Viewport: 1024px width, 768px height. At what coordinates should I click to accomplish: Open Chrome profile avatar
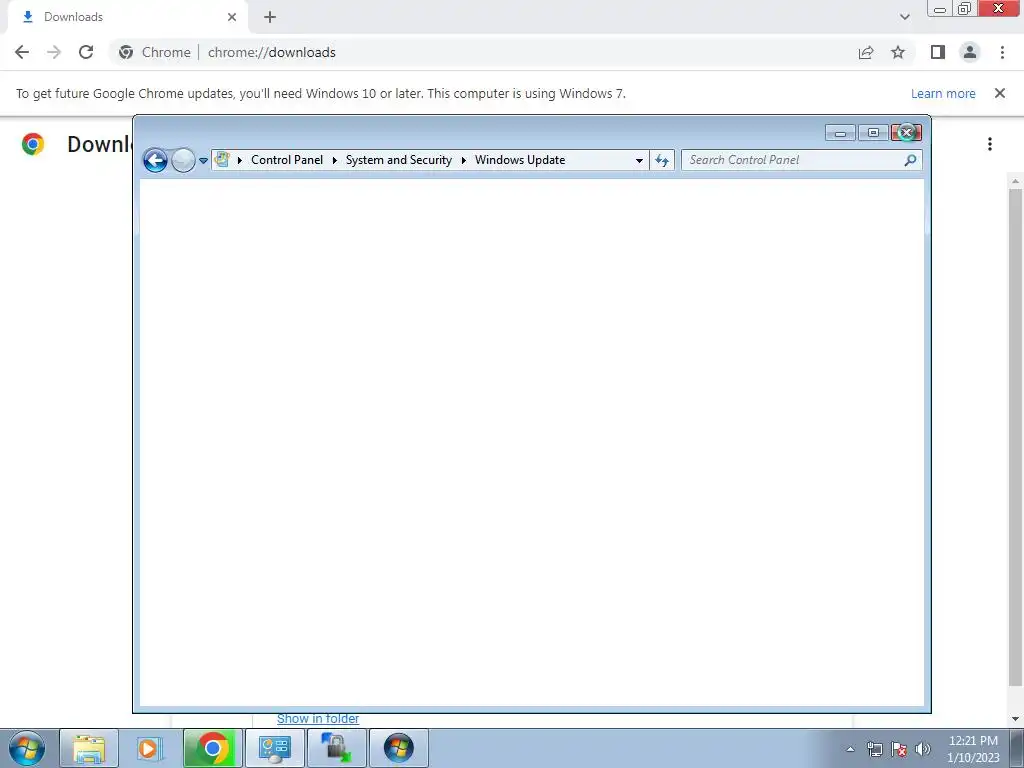970,52
